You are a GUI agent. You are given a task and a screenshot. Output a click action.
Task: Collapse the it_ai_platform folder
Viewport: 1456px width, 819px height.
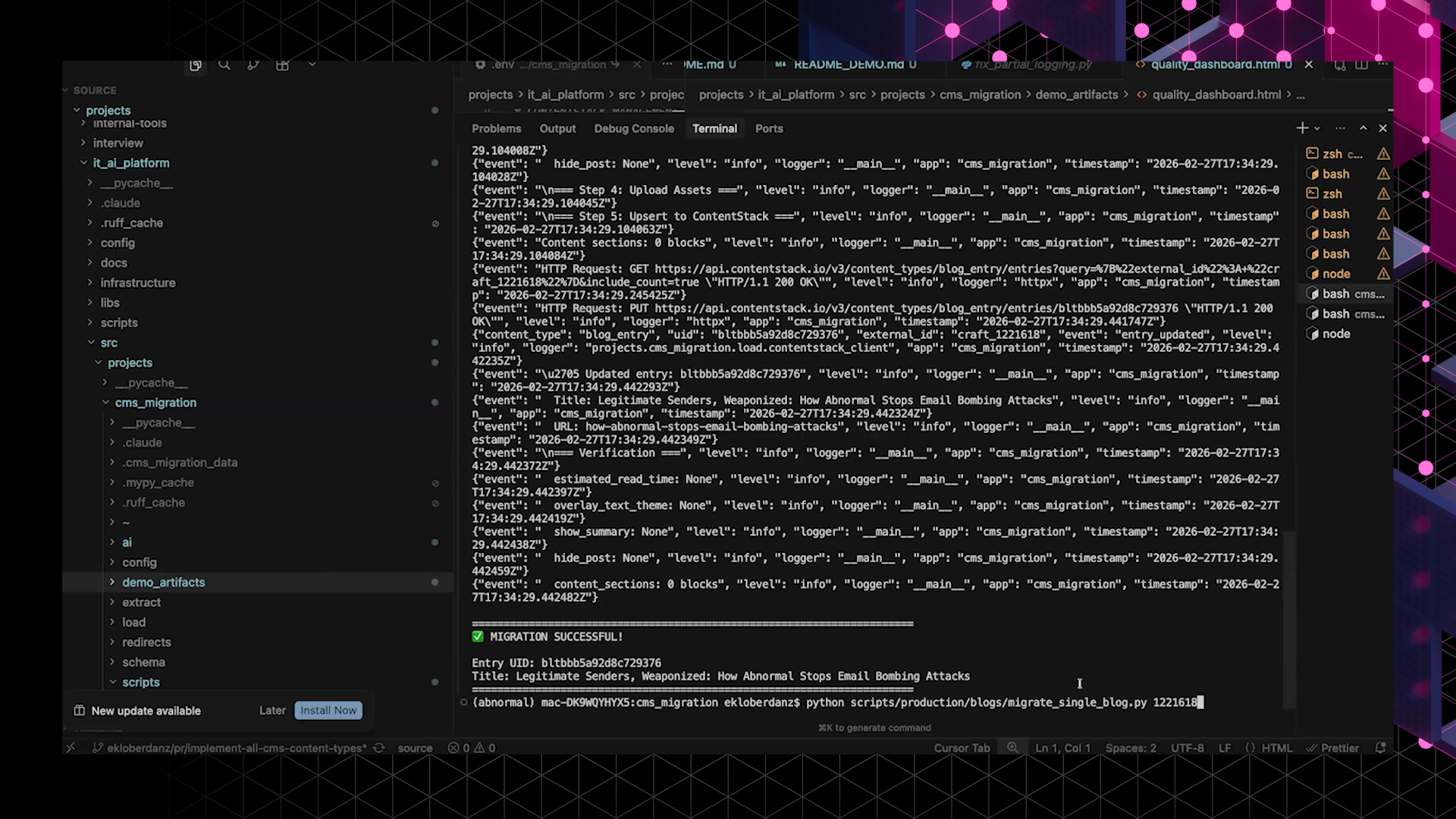coord(130,163)
